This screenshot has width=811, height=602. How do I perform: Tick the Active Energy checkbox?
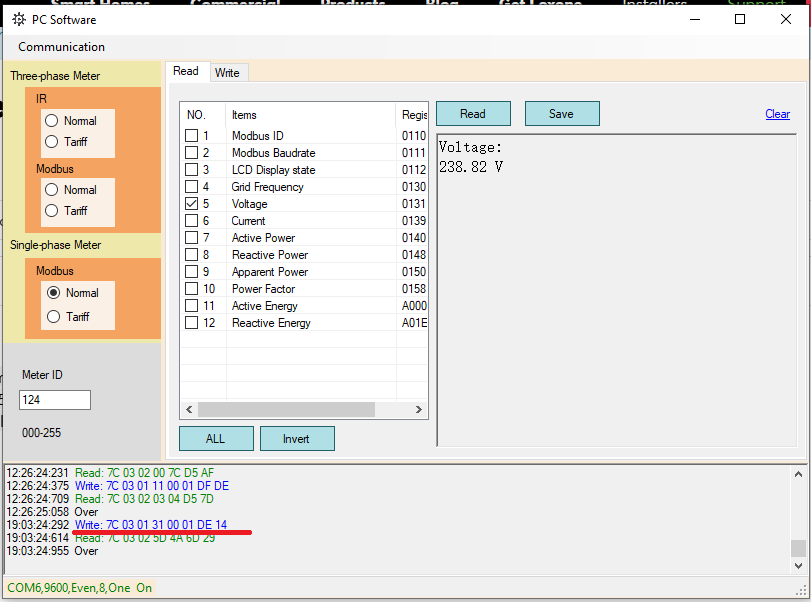pyautogui.click(x=192, y=306)
